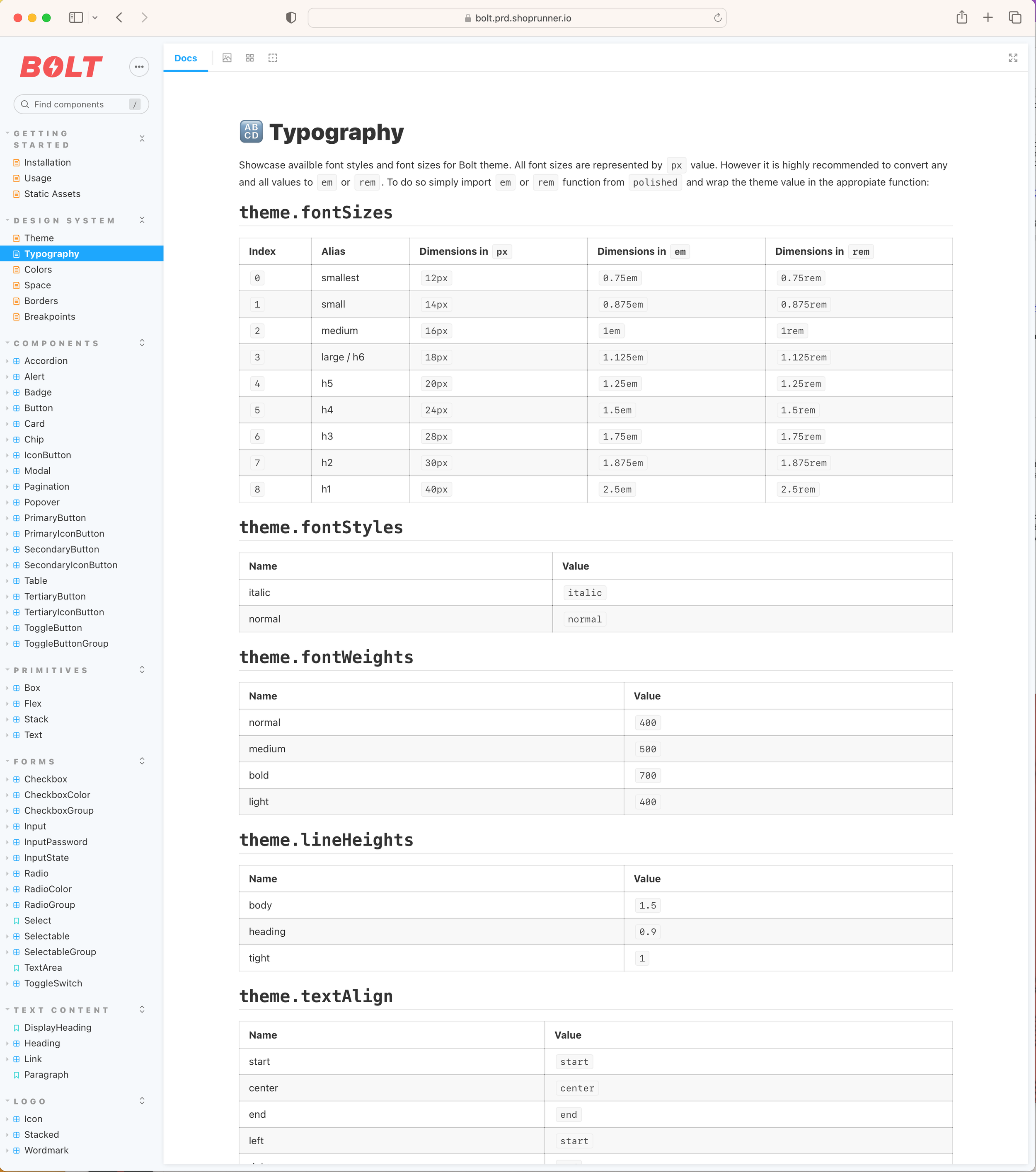Click the heading lineHeight 0.9 value
Image resolution: width=1036 pixels, height=1172 pixels.
(x=648, y=932)
